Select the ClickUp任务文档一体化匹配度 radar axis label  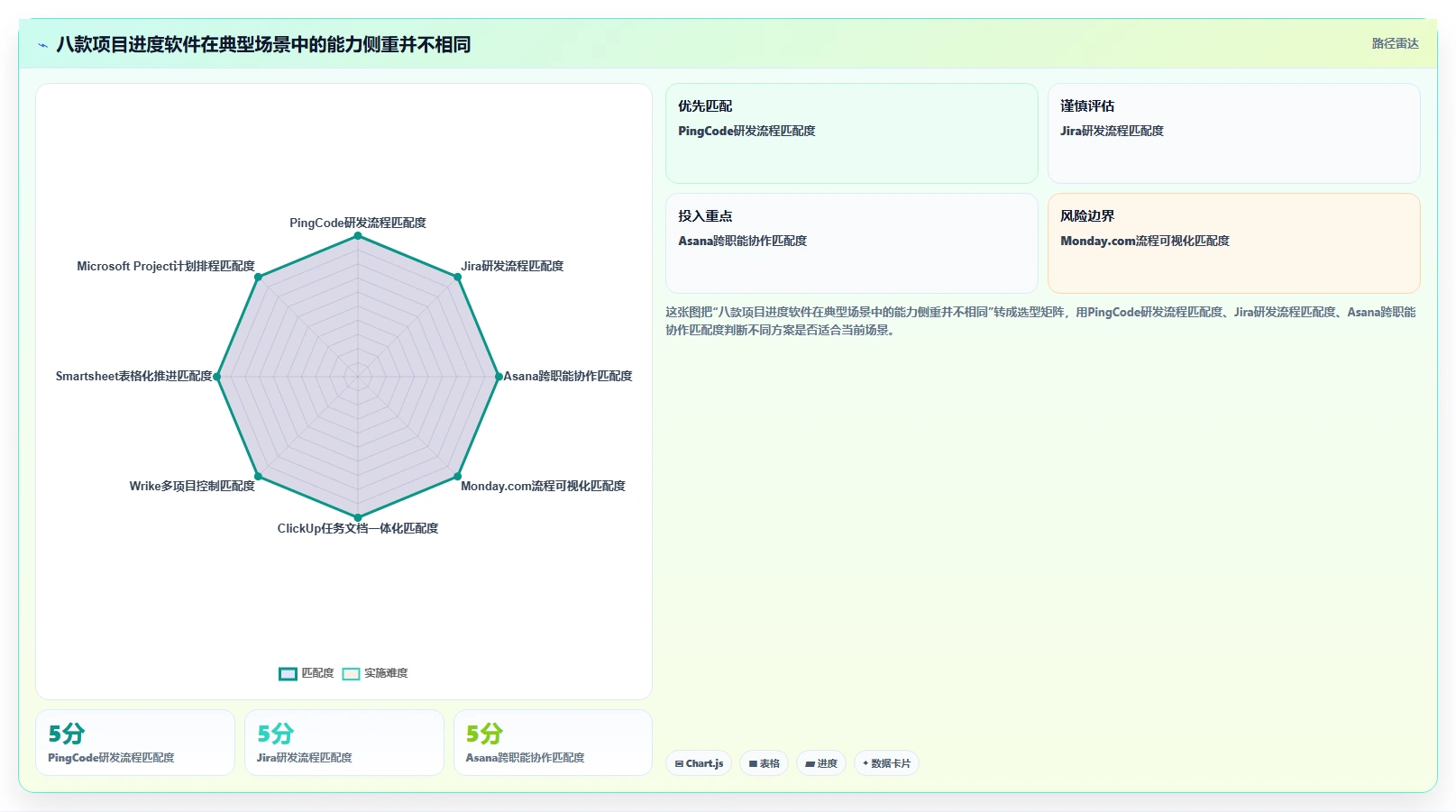click(x=358, y=528)
